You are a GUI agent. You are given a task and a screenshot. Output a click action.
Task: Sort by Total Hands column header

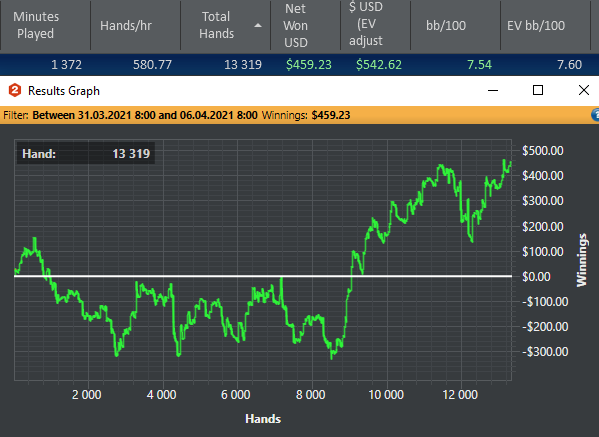click(x=225, y=25)
